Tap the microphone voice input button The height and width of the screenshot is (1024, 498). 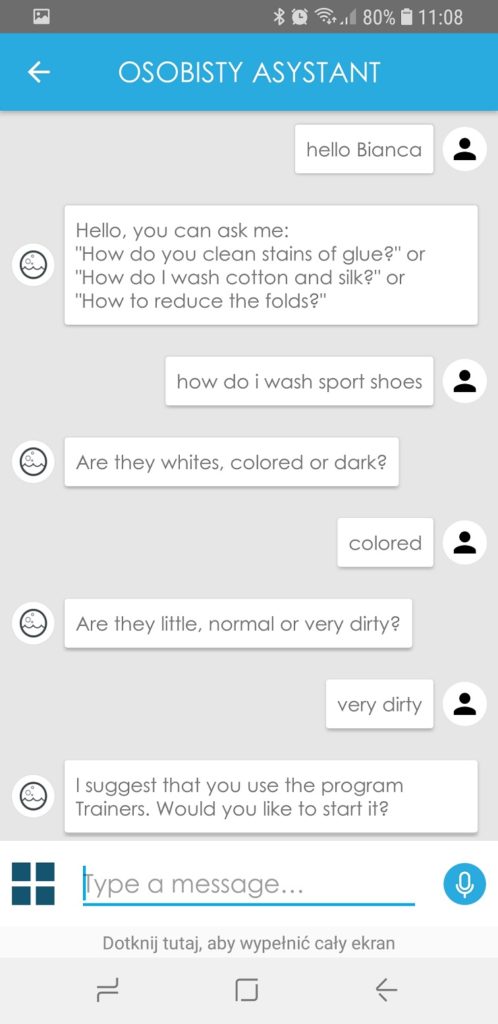coord(465,884)
